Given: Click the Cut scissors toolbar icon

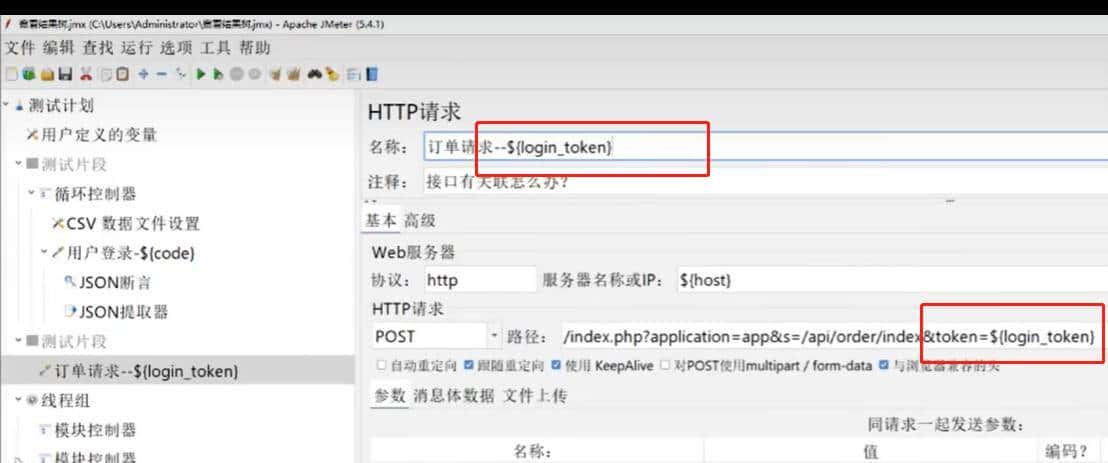Looking at the screenshot, I should (x=85, y=74).
